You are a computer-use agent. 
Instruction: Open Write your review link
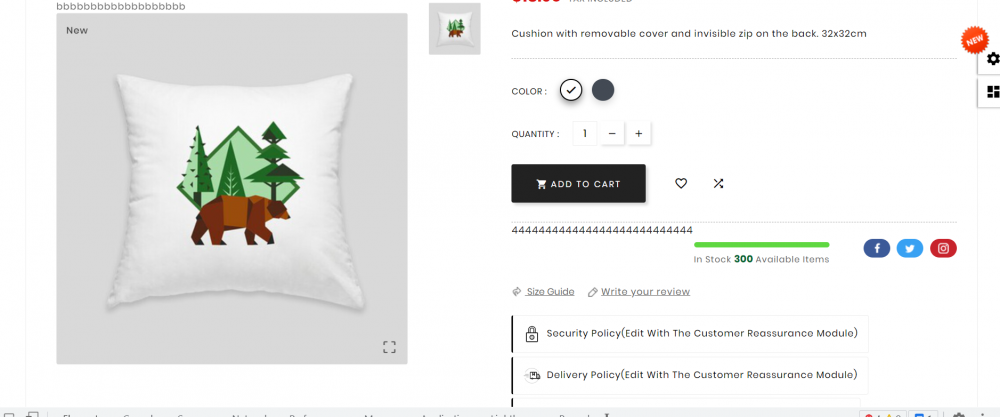(x=645, y=291)
